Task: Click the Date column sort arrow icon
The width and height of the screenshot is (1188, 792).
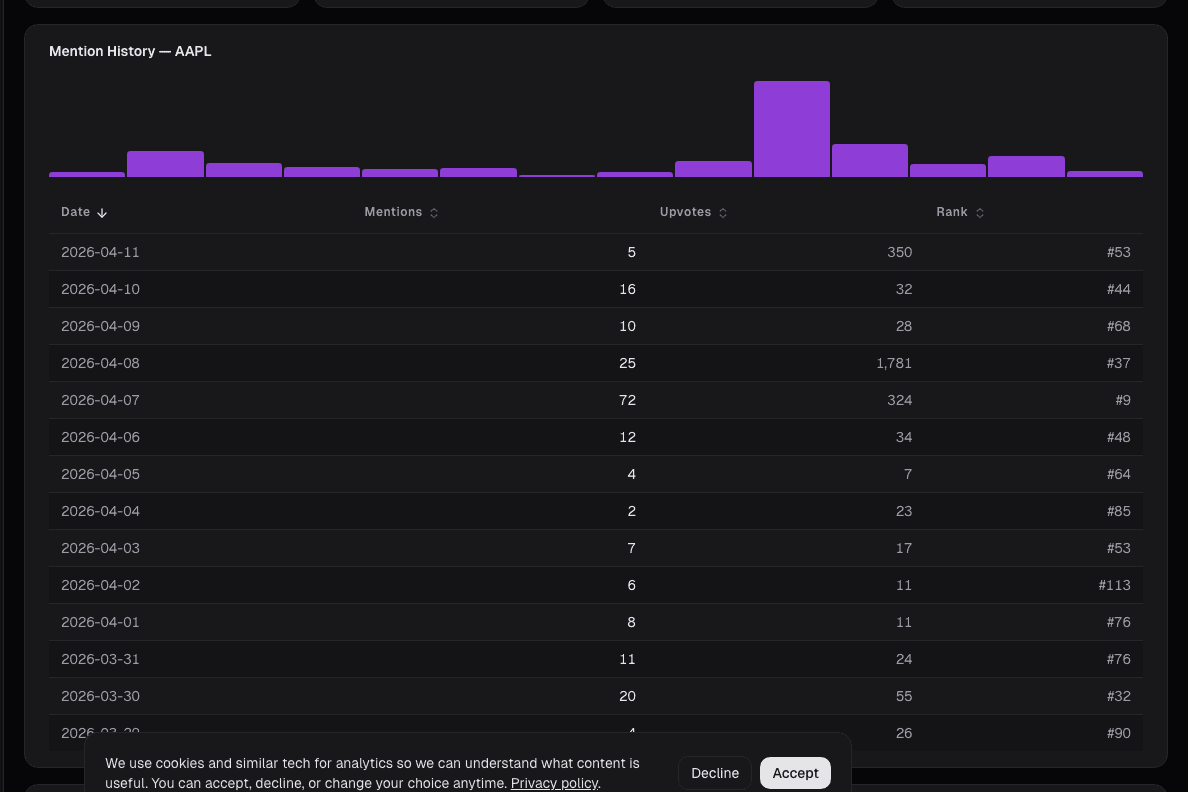Action: (x=102, y=213)
